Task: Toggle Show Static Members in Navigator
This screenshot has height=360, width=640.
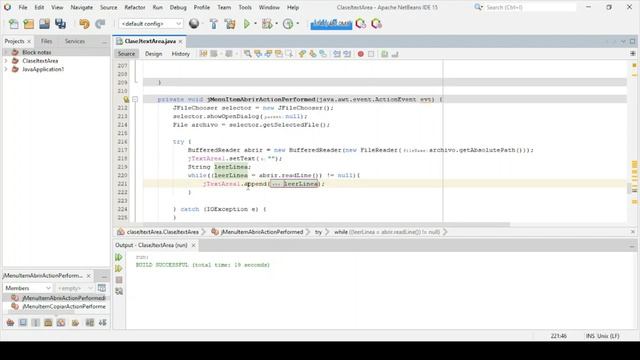Action: tap(36, 322)
